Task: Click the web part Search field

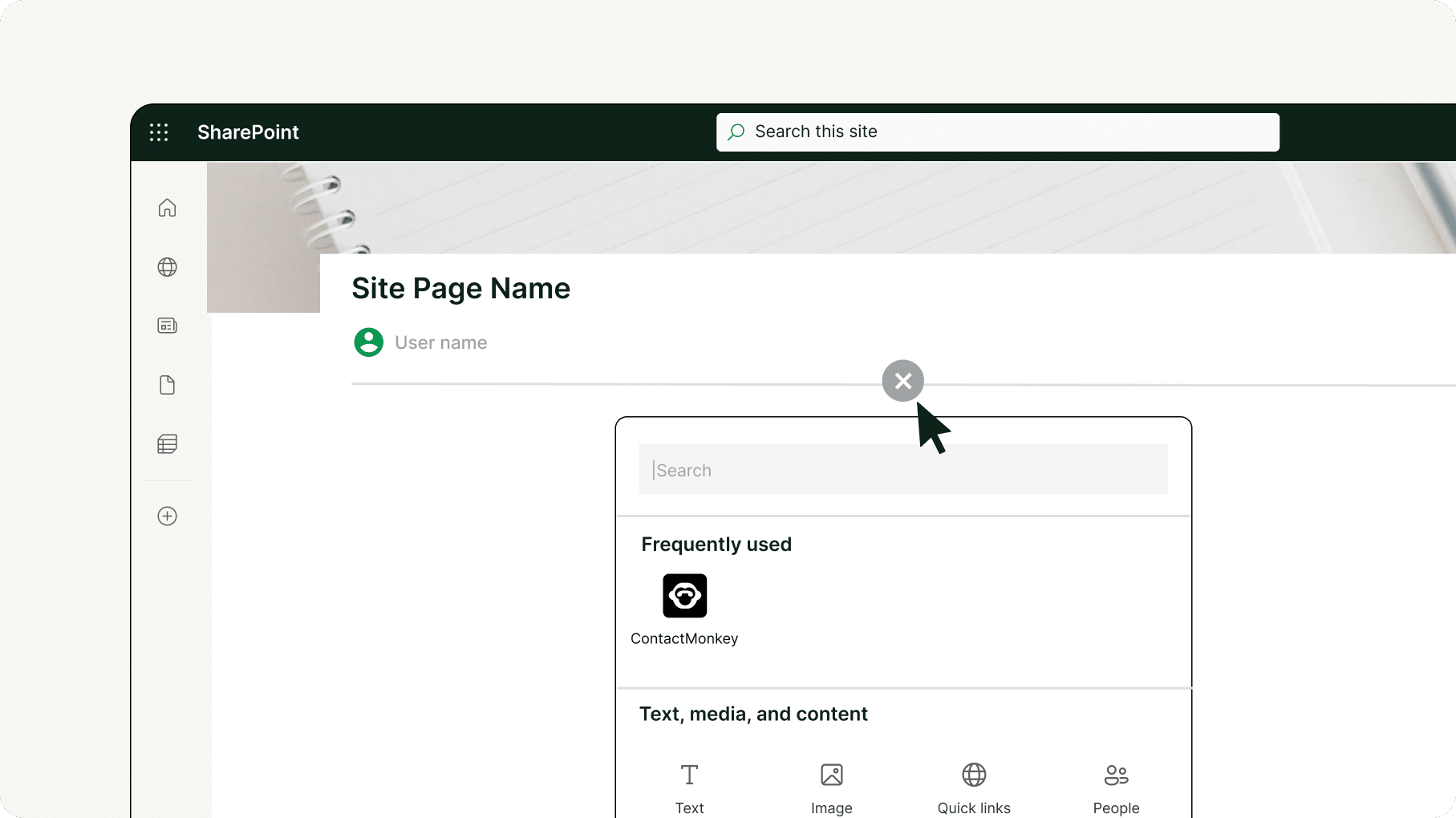Action: pyautogui.click(x=903, y=469)
